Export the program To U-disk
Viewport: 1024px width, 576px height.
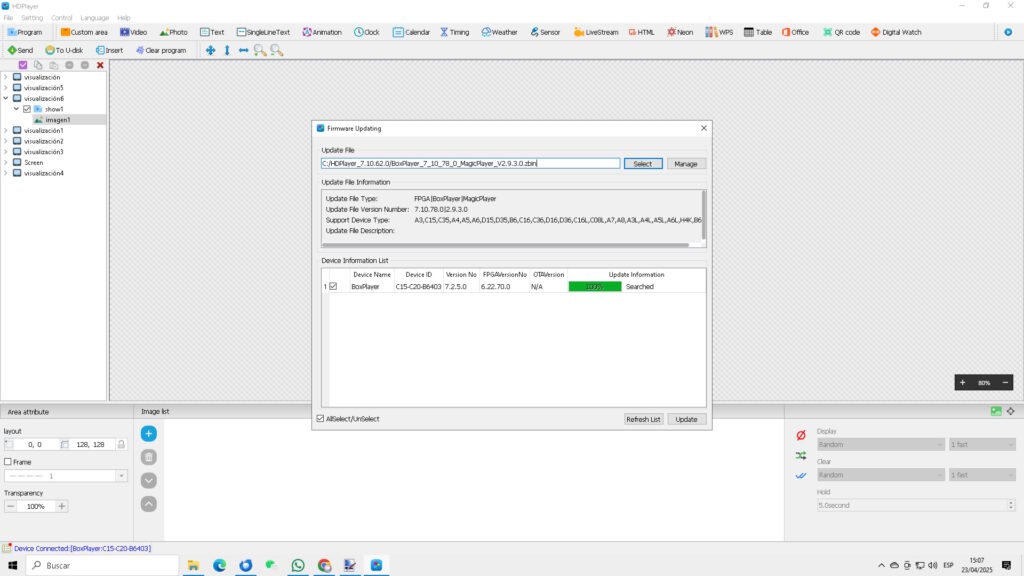point(64,50)
